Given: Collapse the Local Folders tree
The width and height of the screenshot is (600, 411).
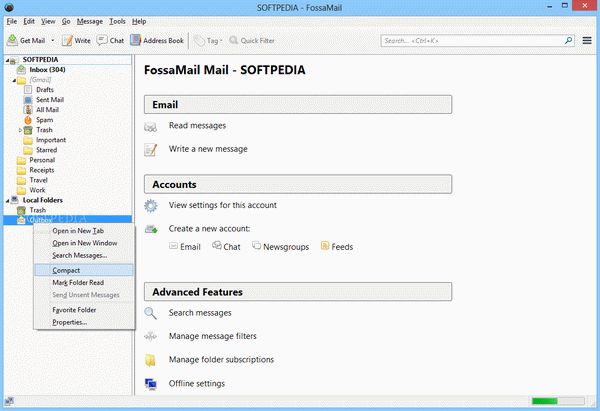Looking at the screenshot, I should tap(7, 201).
